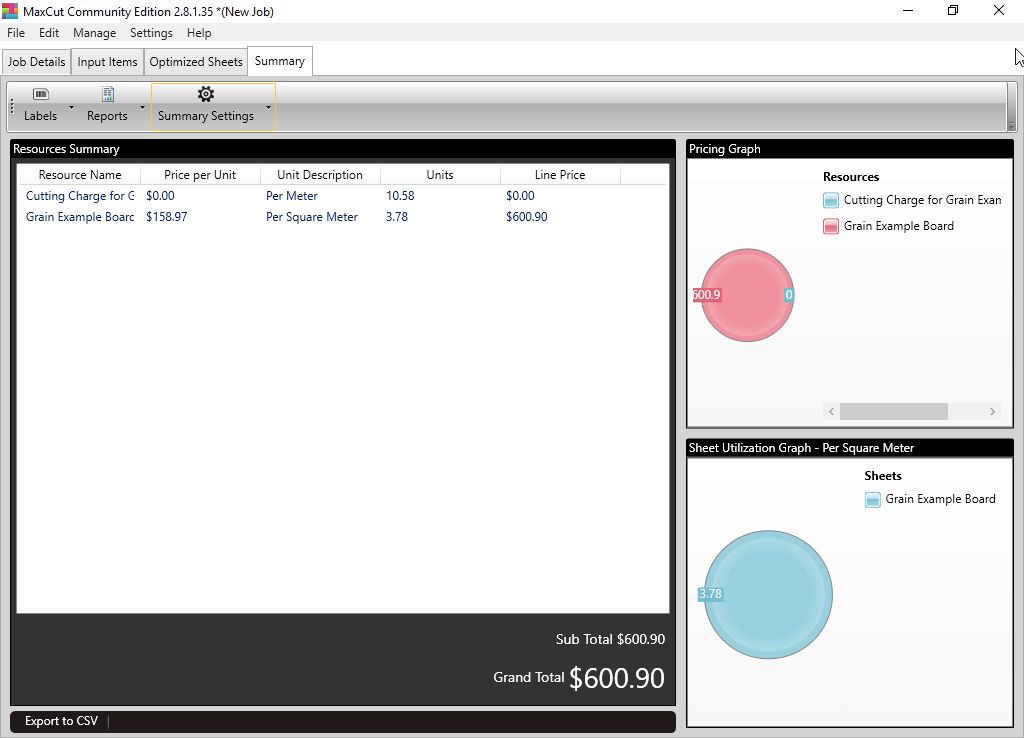This screenshot has height=738, width=1024.
Task: Select the Grain Example Board resource row
Action: [80, 217]
